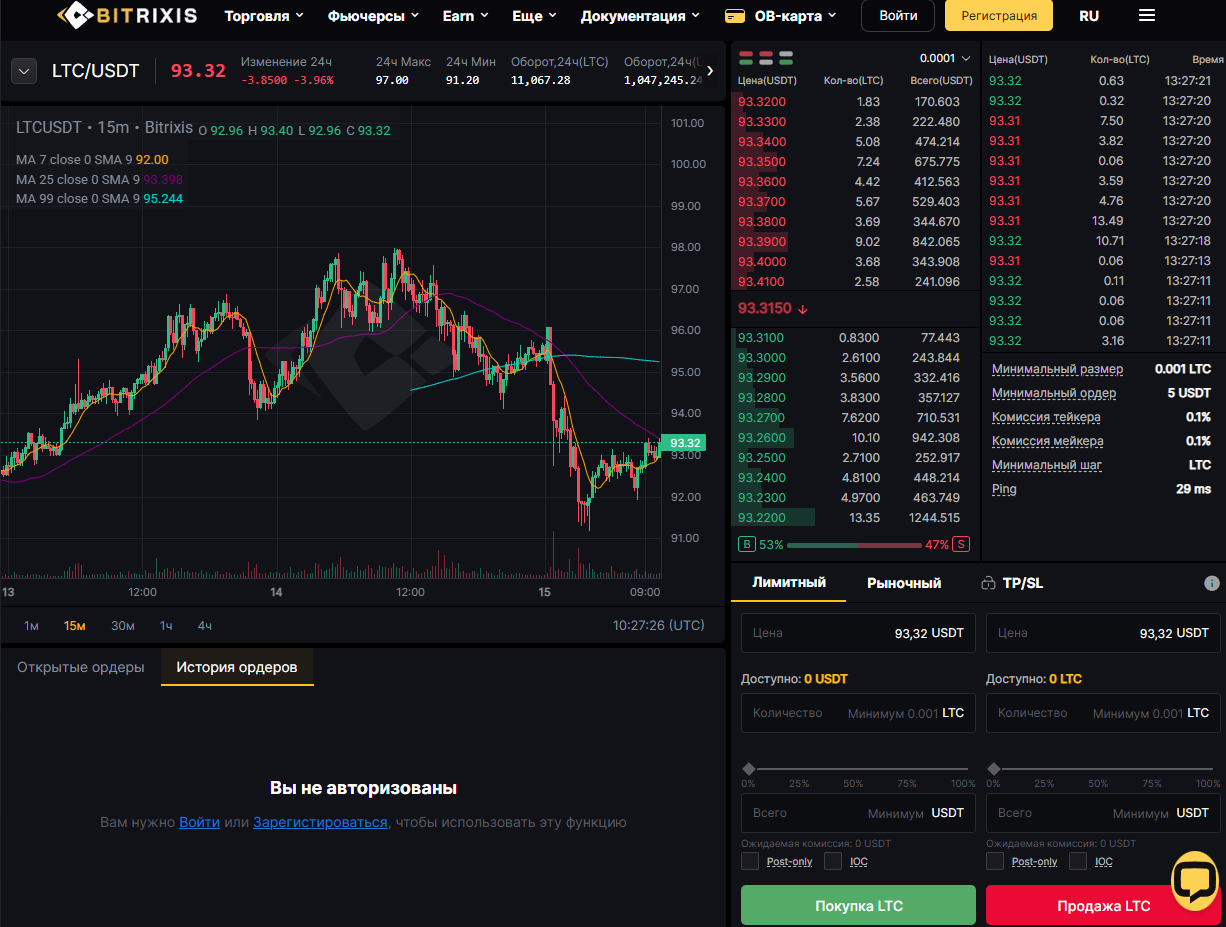The width and height of the screenshot is (1226, 927).
Task: Switch to the Рыночный order tab
Action: (904, 583)
